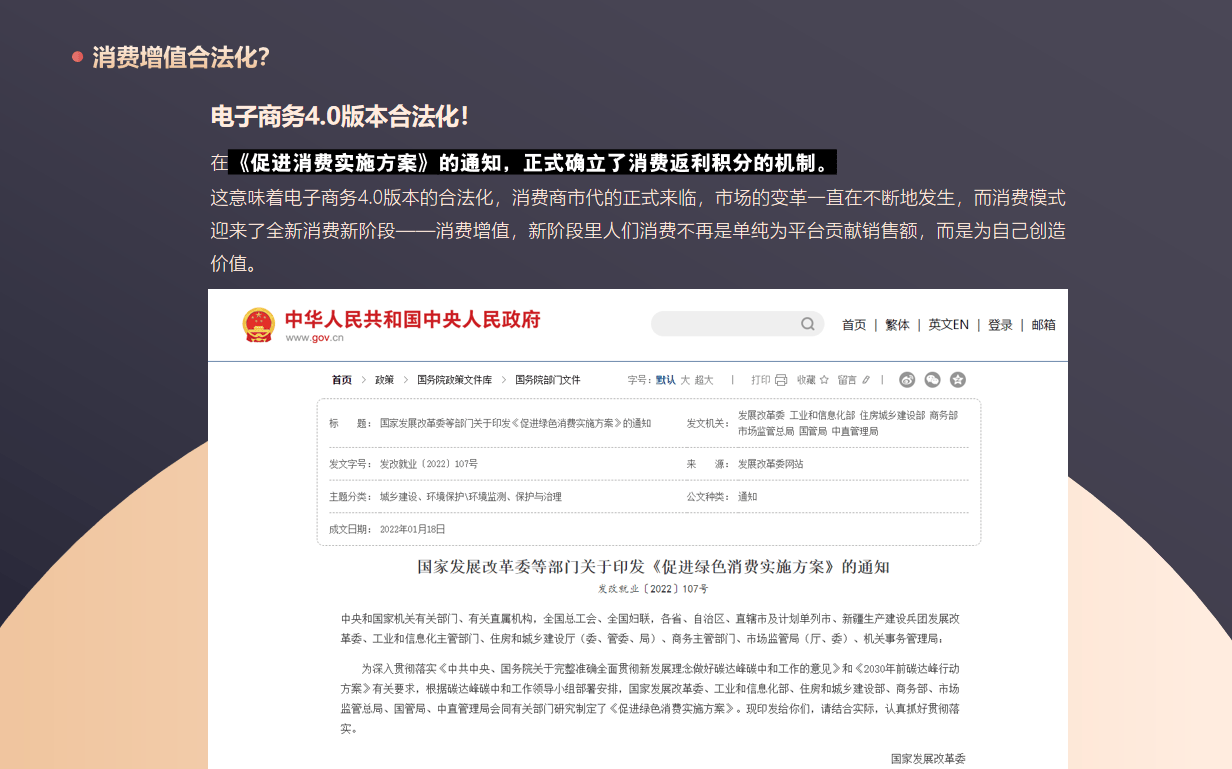Click the signature 国家发展改革委 at bottom right
Image resolution: width=1232 pixels, height=769 pixels.
[928, 759]
